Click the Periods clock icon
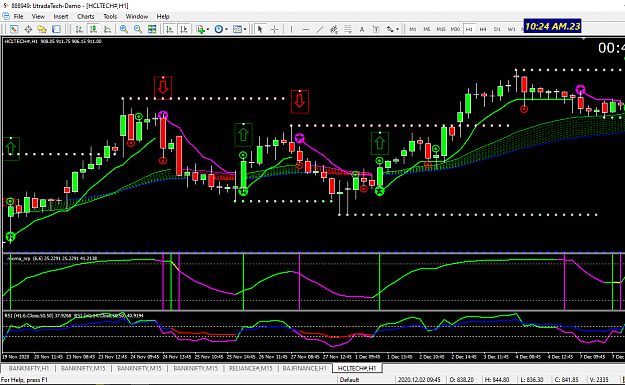The image size is (625, 385). pos(218,29)
